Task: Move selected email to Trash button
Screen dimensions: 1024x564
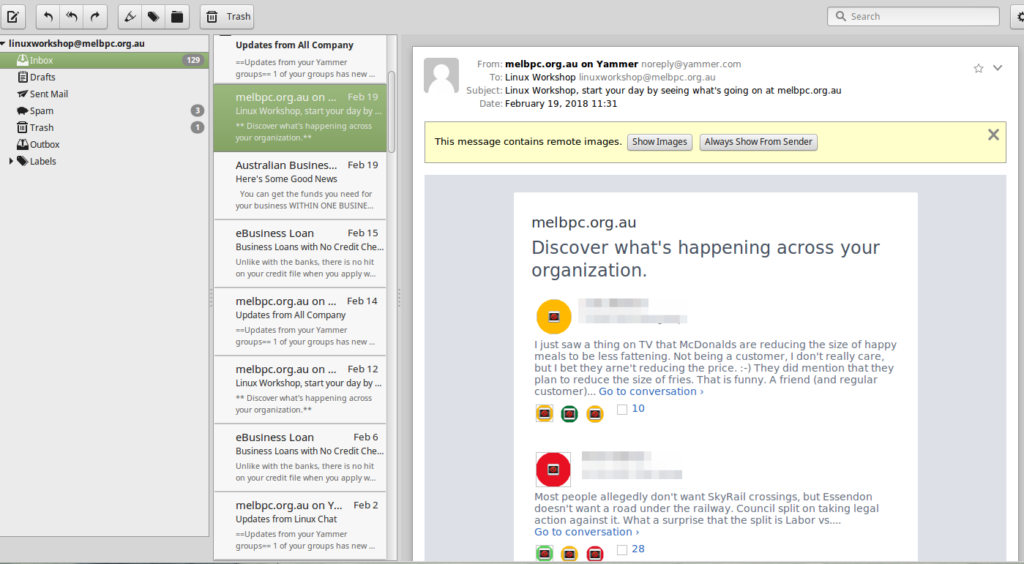Action: tap(227, 16)
